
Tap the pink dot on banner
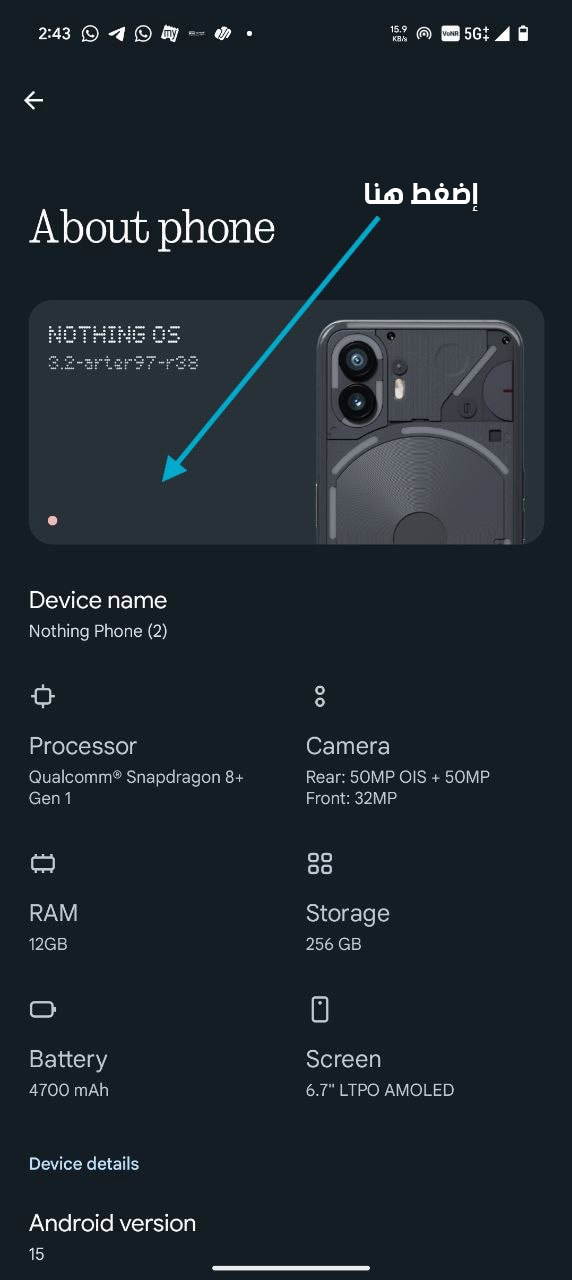pos(52,520)
